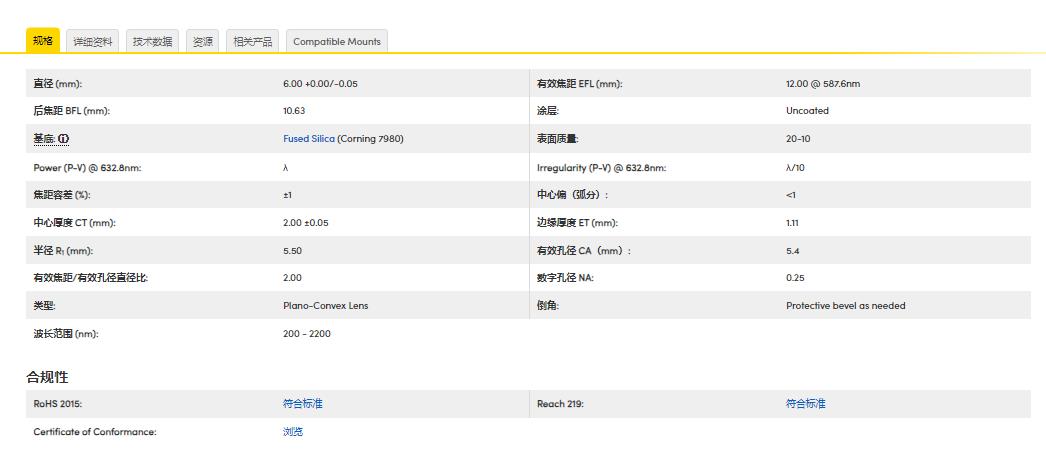Screen dimensions: 1046x476
Task: Select the focal tolerance value ±1
Action: click(288, 195)
